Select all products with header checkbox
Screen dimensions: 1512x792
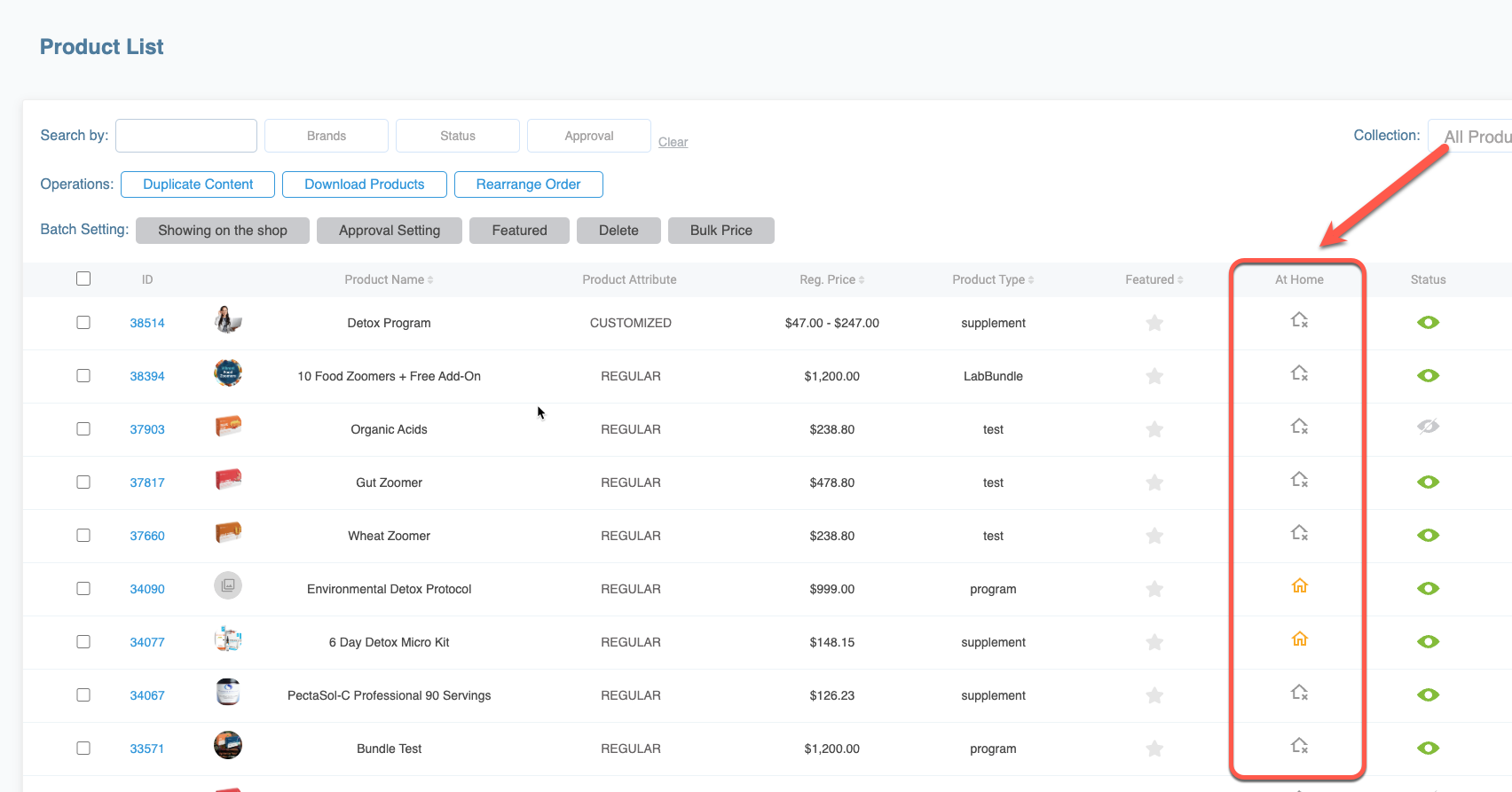pyautogui.click(x=83, y=278)
